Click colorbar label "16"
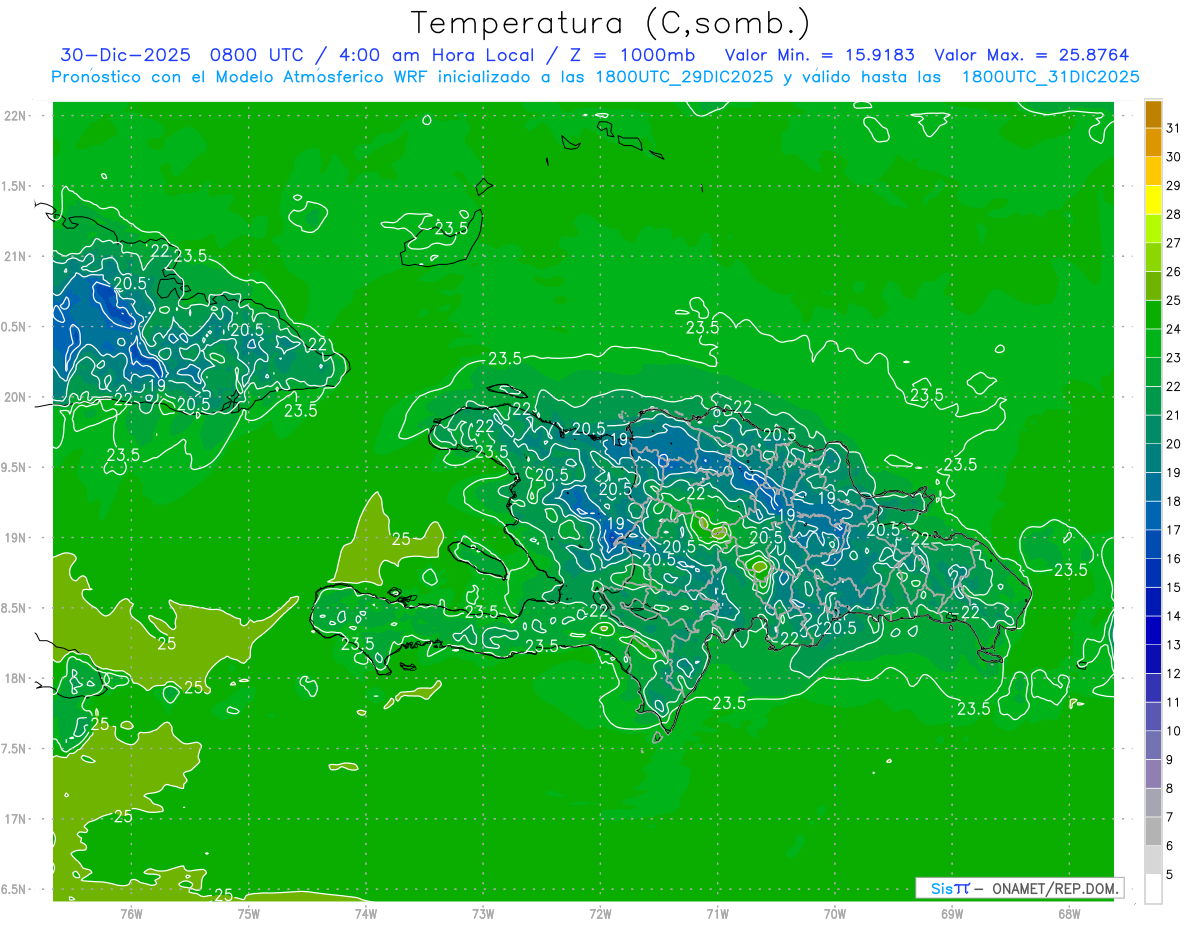The width and height of the screenshot is (1200, 927). coord(1174,559)
